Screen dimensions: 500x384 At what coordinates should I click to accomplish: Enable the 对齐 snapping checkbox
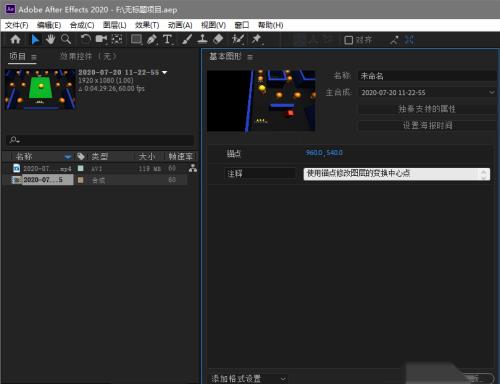[348, 40]
